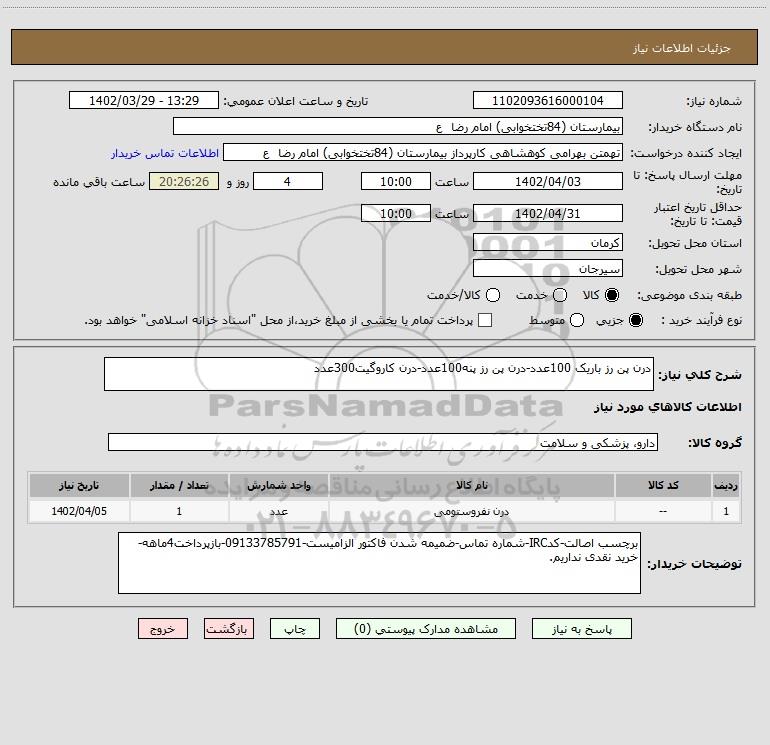770x745 pixels.
Task: Tick the اسناد خزانه اسلامی payment checkbox
Action: click(485, 320)
